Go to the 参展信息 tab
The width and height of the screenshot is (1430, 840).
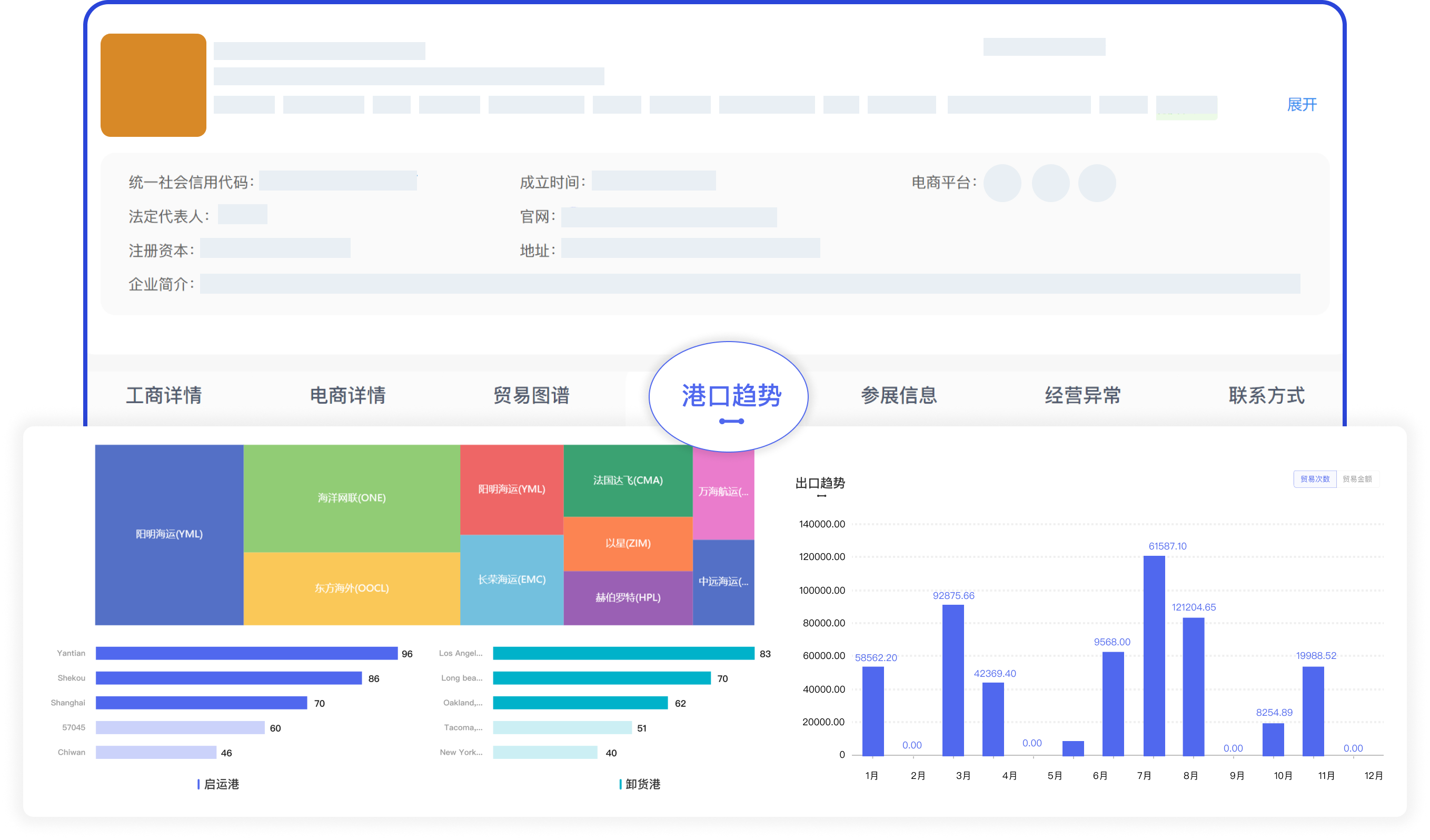(x=899, y=395)
